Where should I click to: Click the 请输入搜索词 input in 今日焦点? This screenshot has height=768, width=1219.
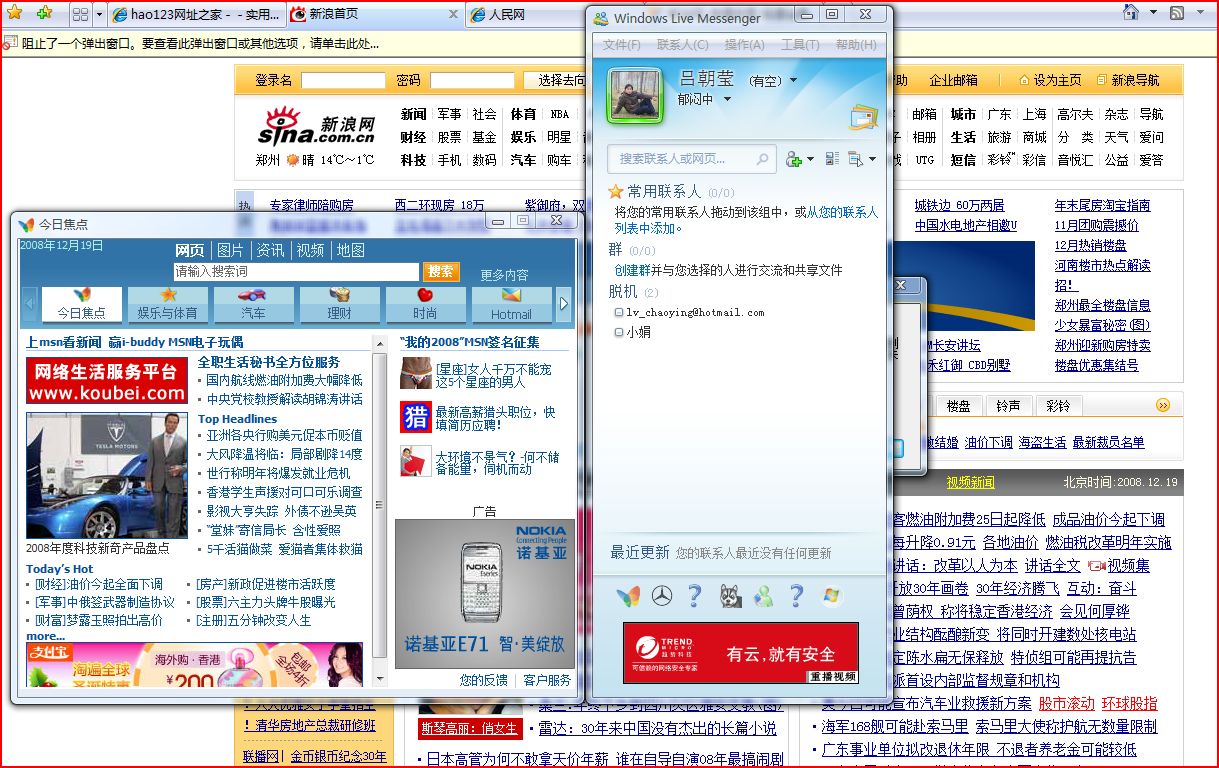(x=296, y=272)
